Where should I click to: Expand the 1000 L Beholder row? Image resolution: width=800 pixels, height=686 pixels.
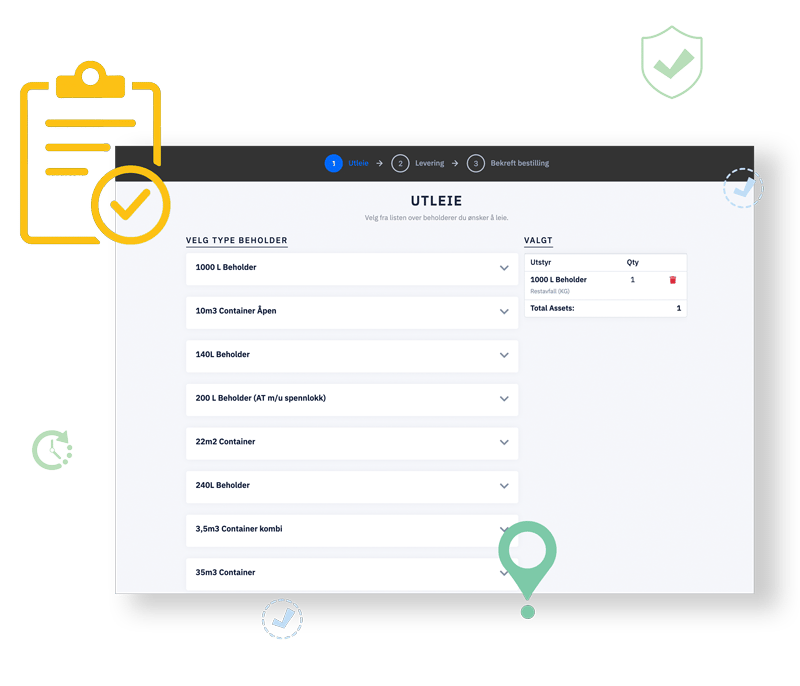[504, 268]
